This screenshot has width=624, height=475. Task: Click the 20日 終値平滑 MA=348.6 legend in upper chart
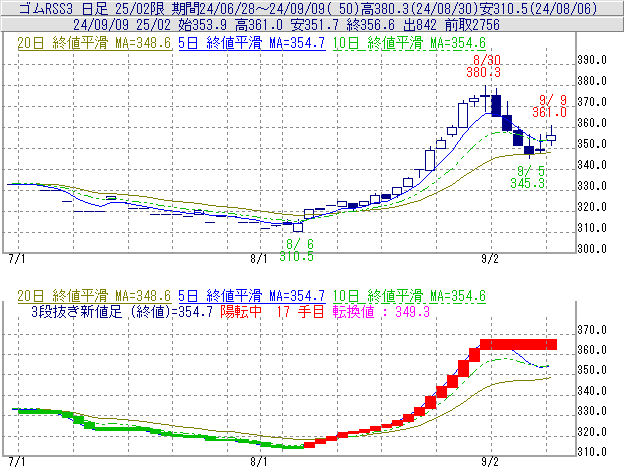coord(94,43)
